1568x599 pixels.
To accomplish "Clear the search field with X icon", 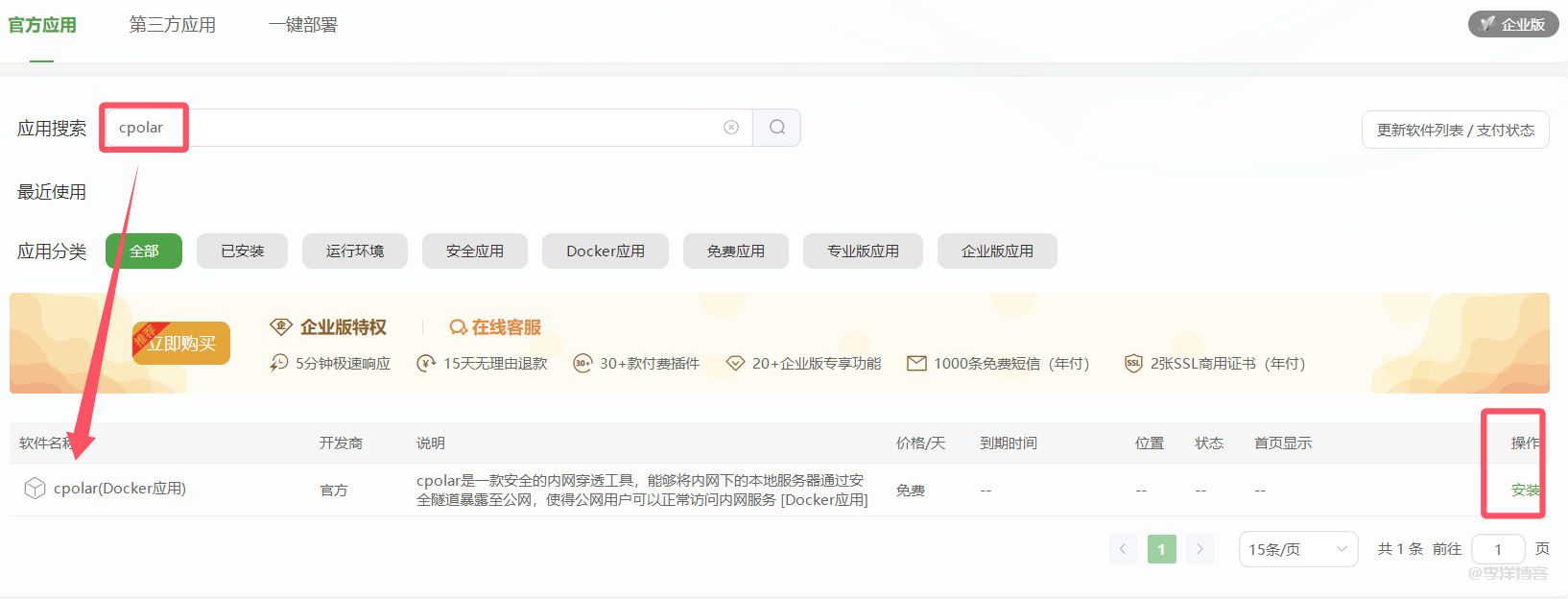I will point(731,128).
